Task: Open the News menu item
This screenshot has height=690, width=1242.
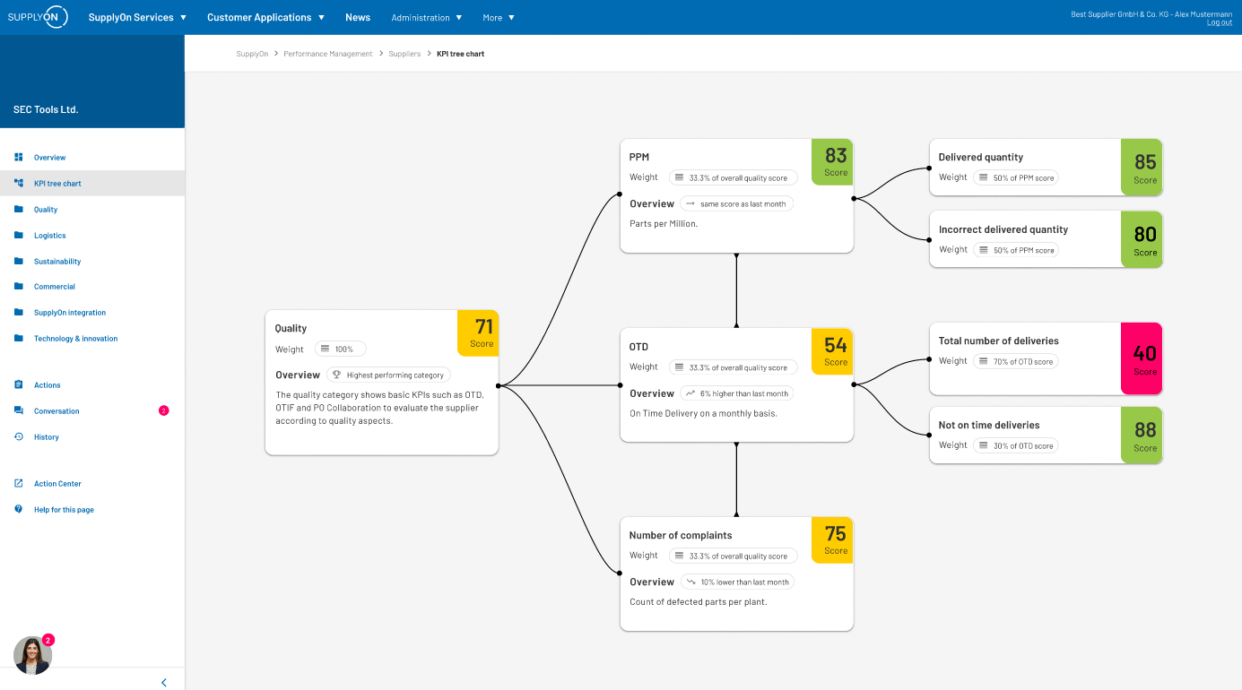Action: 357,17
